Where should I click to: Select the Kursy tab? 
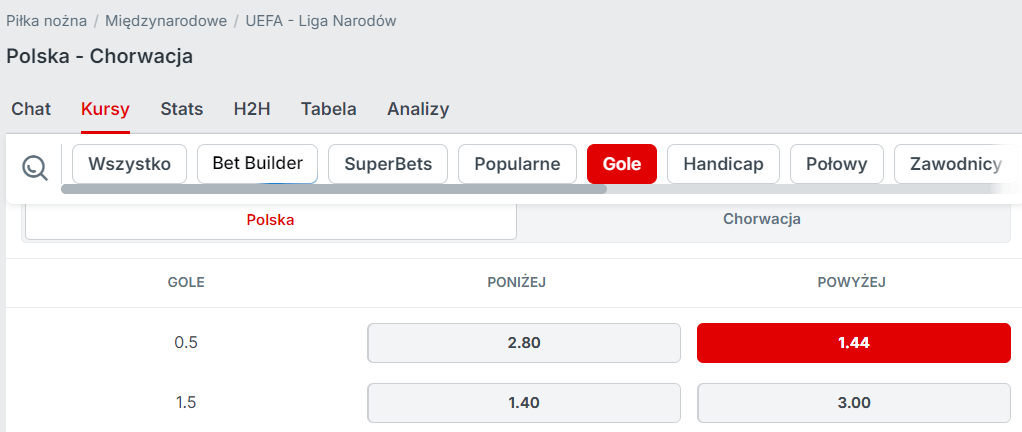pos(105,109)
